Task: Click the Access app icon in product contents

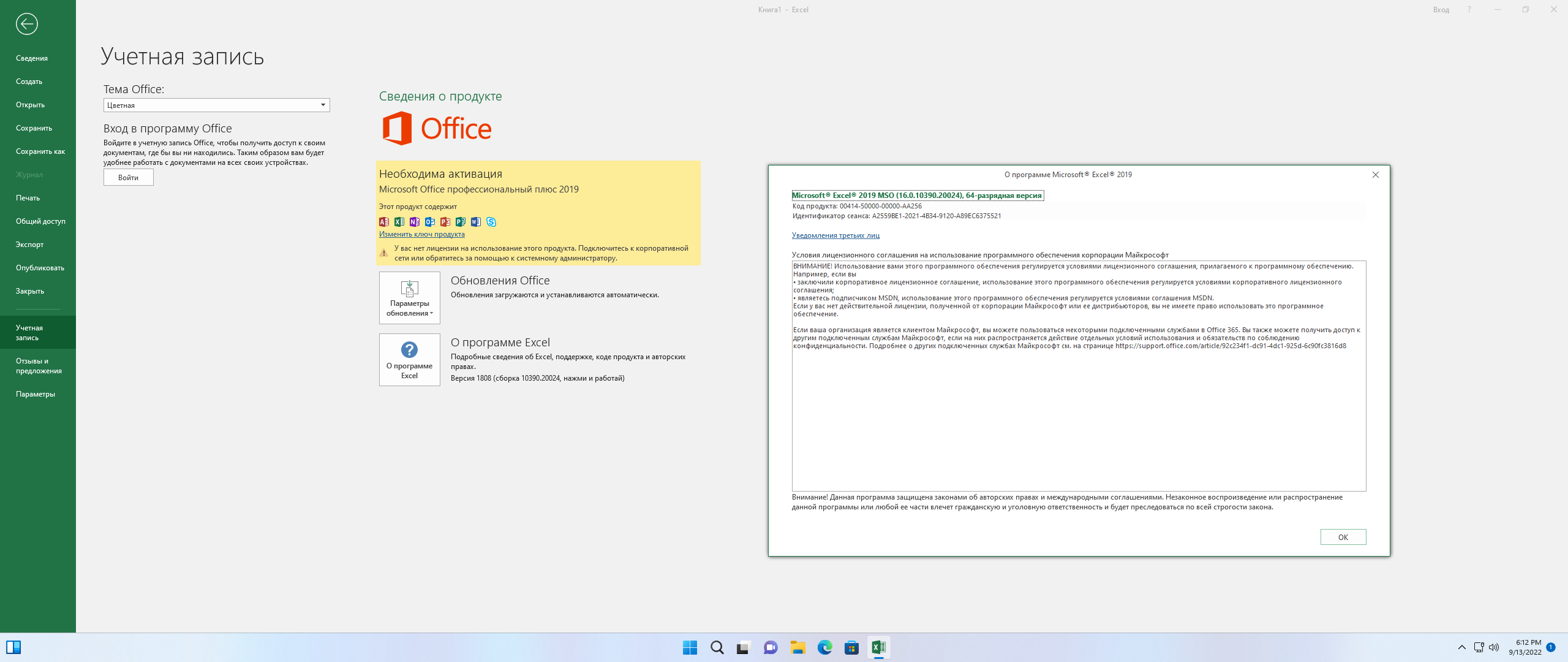Action: point(384,222)
